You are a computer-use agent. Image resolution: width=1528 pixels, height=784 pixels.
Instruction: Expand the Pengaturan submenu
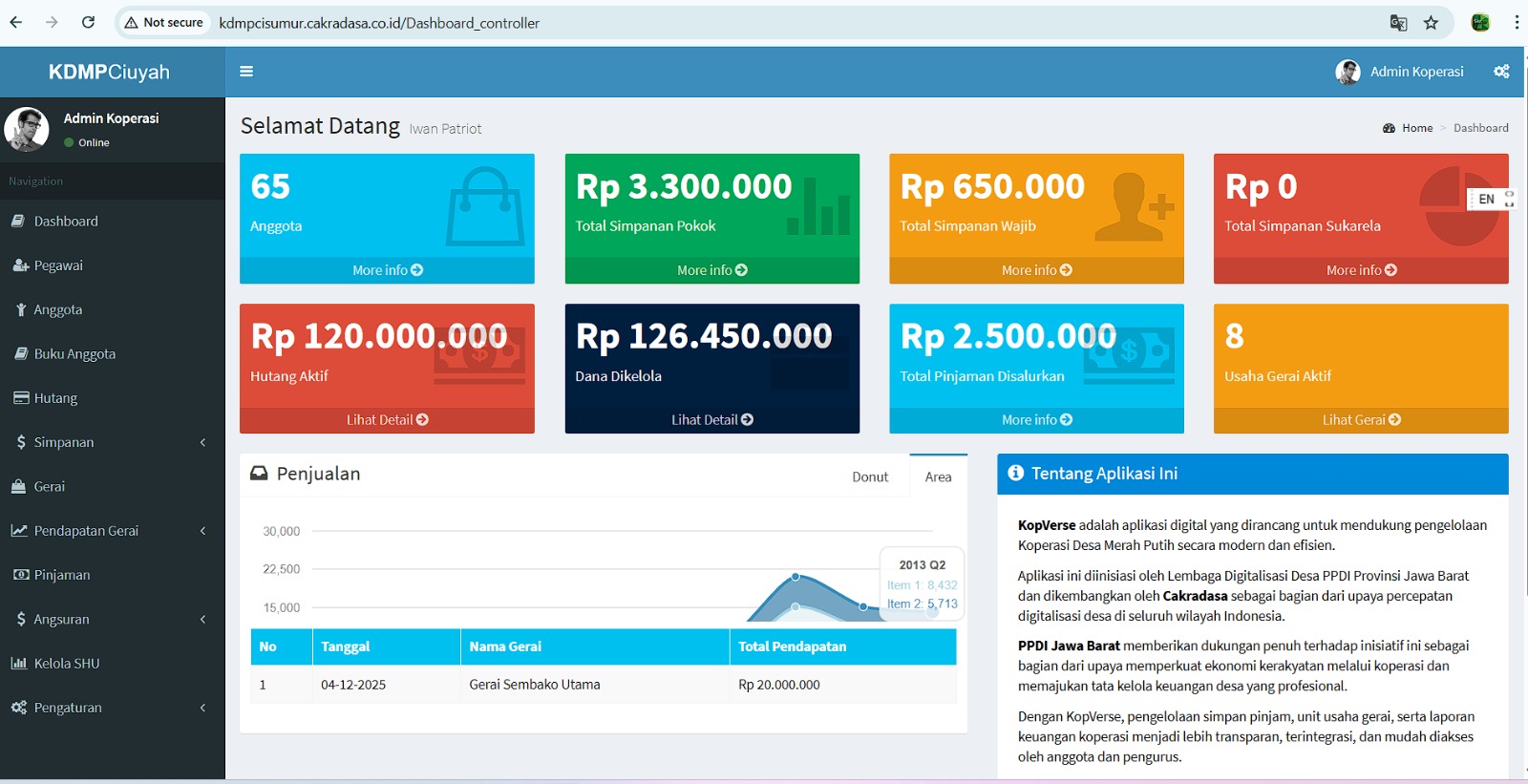[112, 708]
